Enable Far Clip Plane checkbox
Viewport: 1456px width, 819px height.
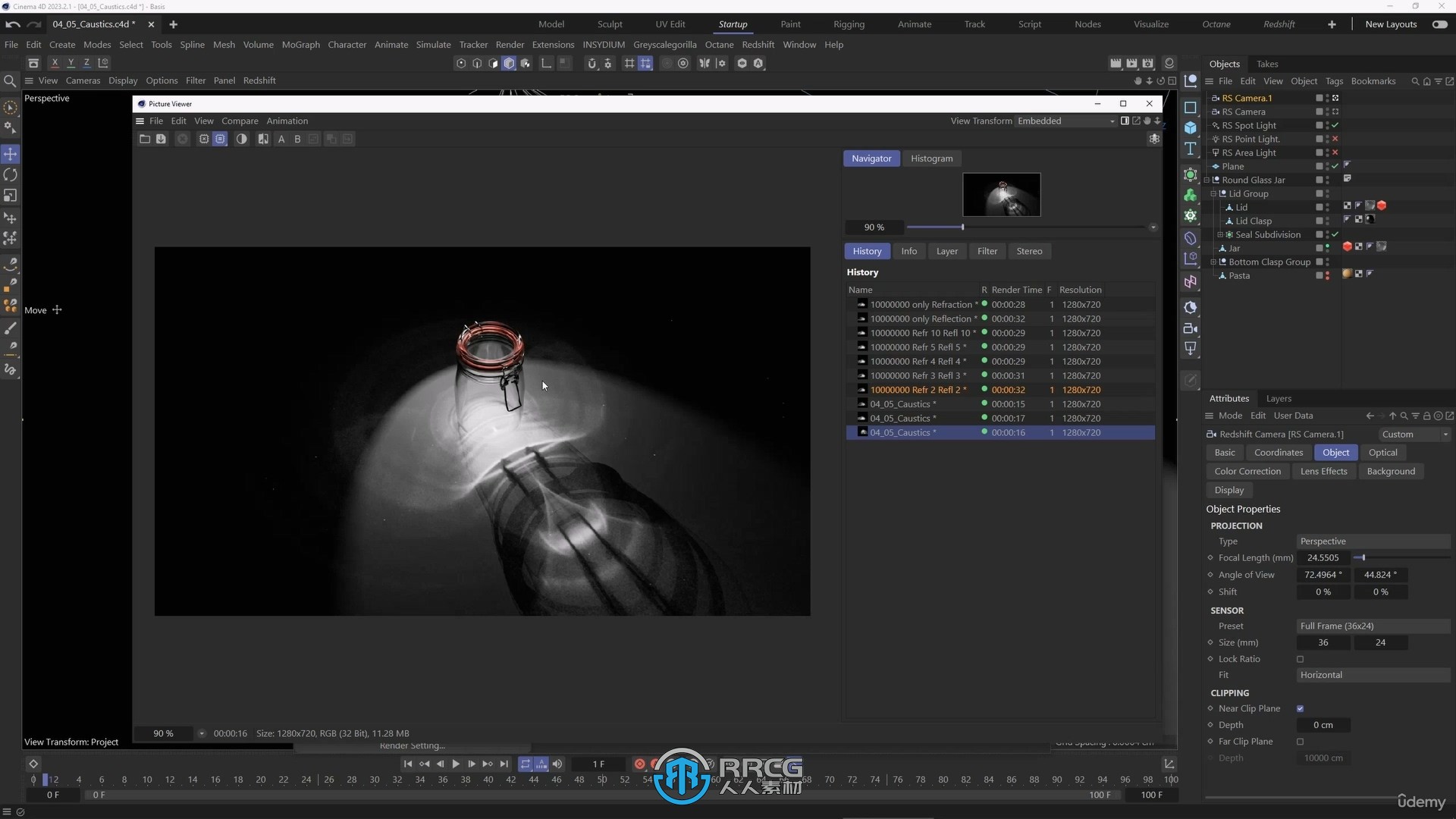pyautogui.click(x=1300, y=742)
